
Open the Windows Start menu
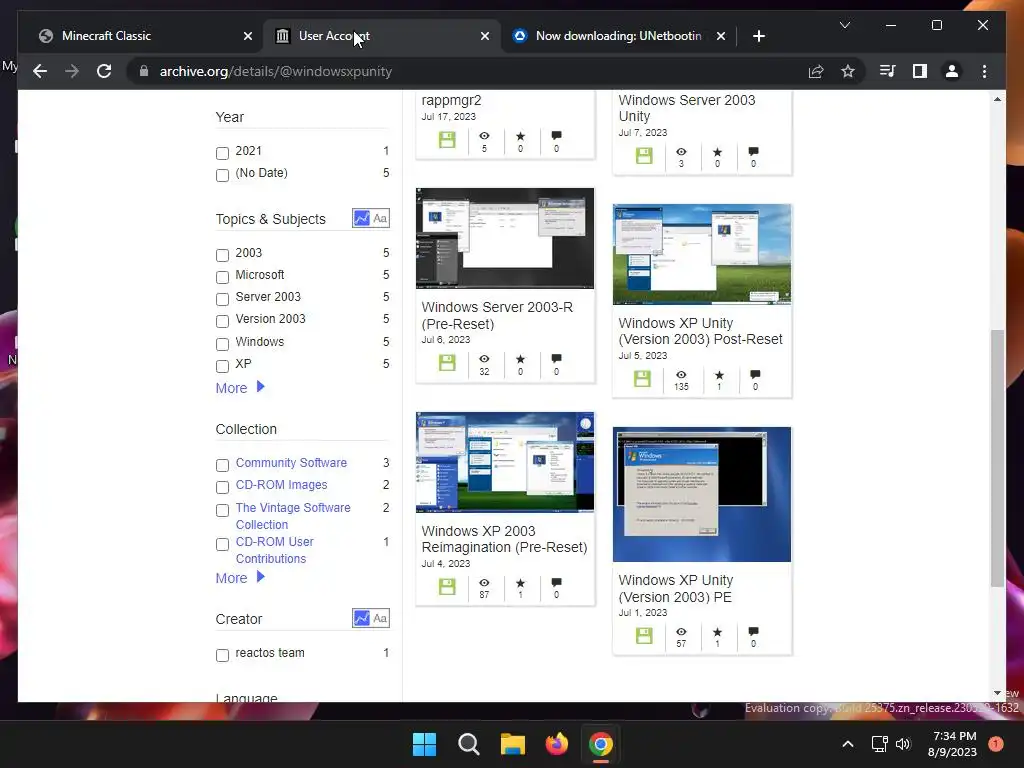pyautogui.click(x=424, y=744)
